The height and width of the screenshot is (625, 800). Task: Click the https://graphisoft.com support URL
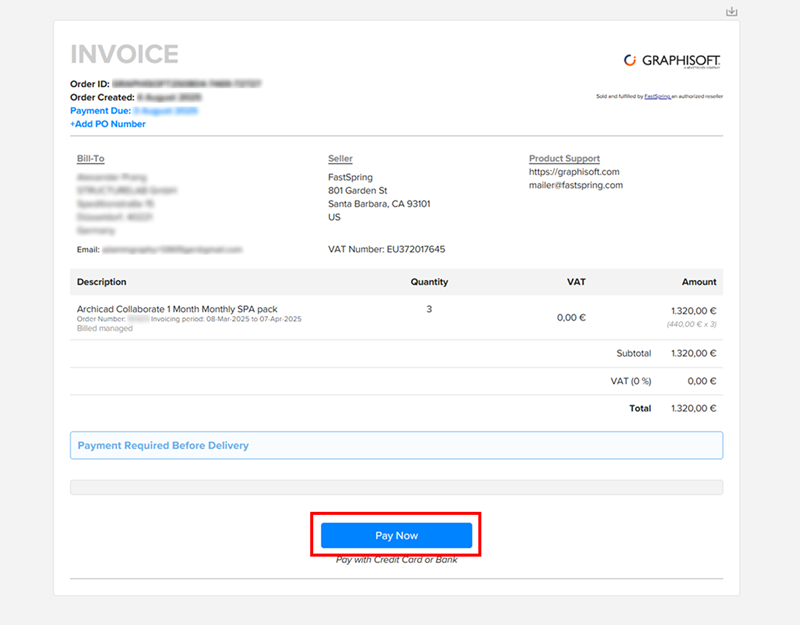pyautogui.click(x=574, y=172)
